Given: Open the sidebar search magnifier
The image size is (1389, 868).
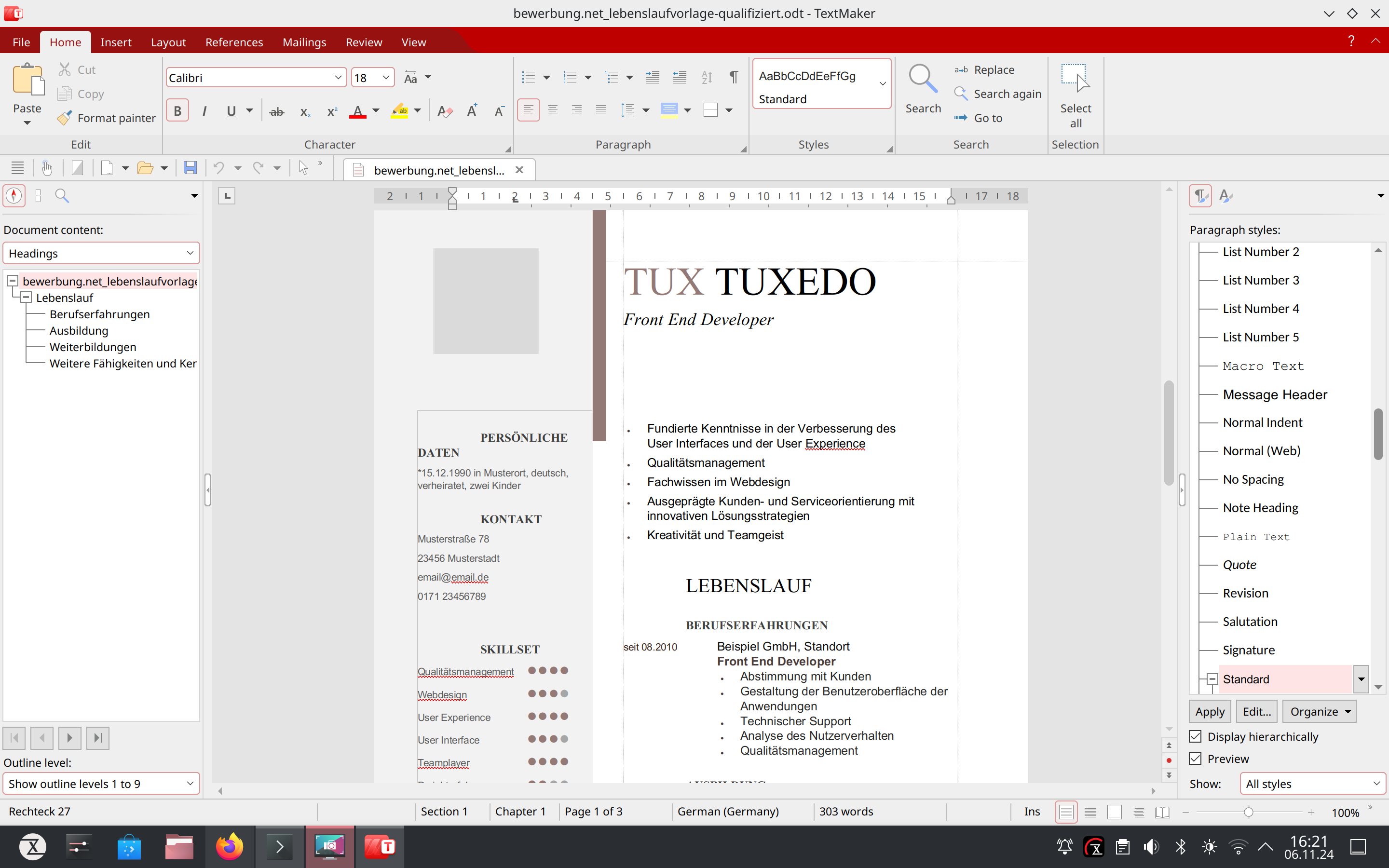Looking at the screenshot, I should [62, 196].
